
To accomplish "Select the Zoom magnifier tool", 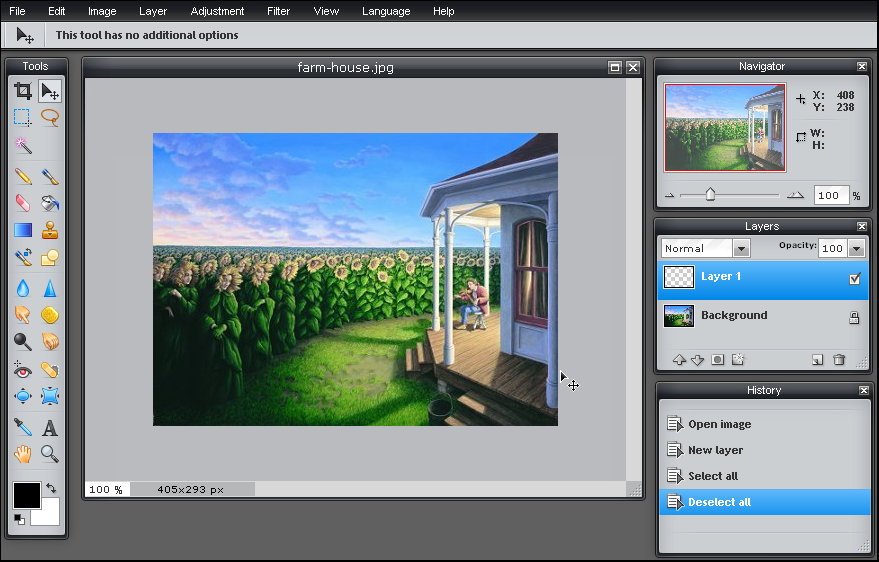I will click(50, 454).
